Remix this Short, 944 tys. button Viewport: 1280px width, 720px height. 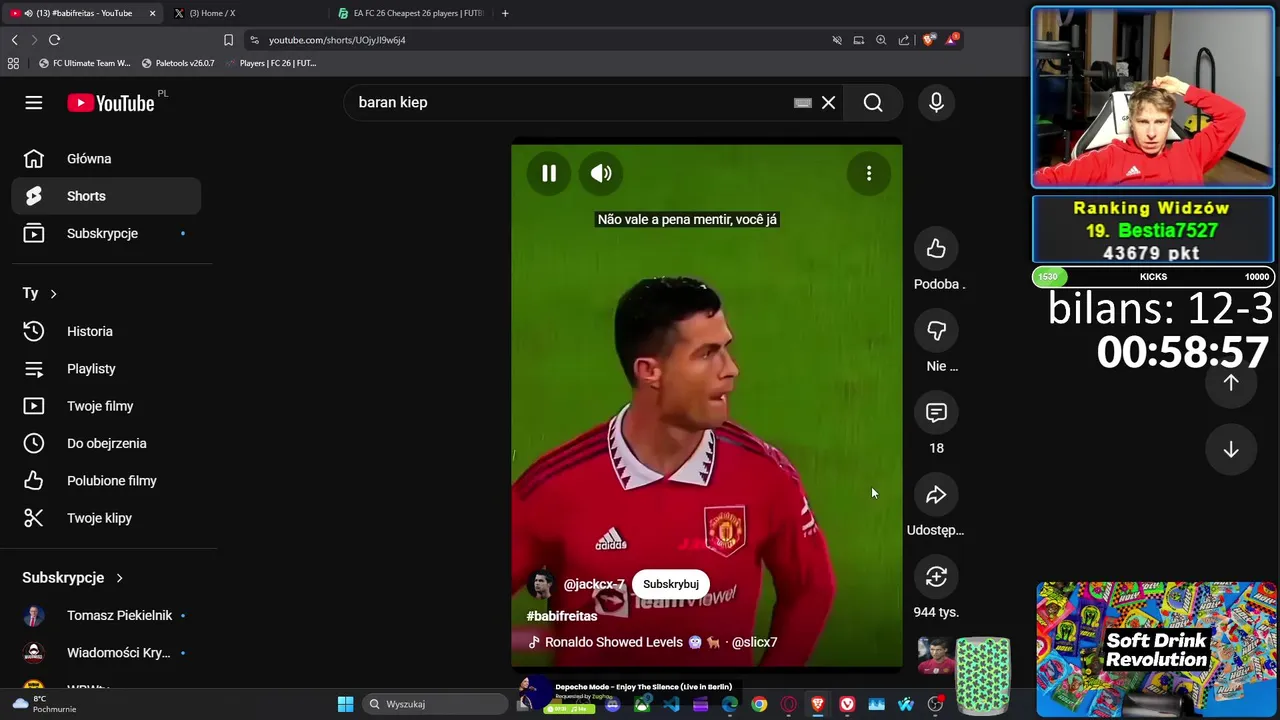tap(936, 577)
